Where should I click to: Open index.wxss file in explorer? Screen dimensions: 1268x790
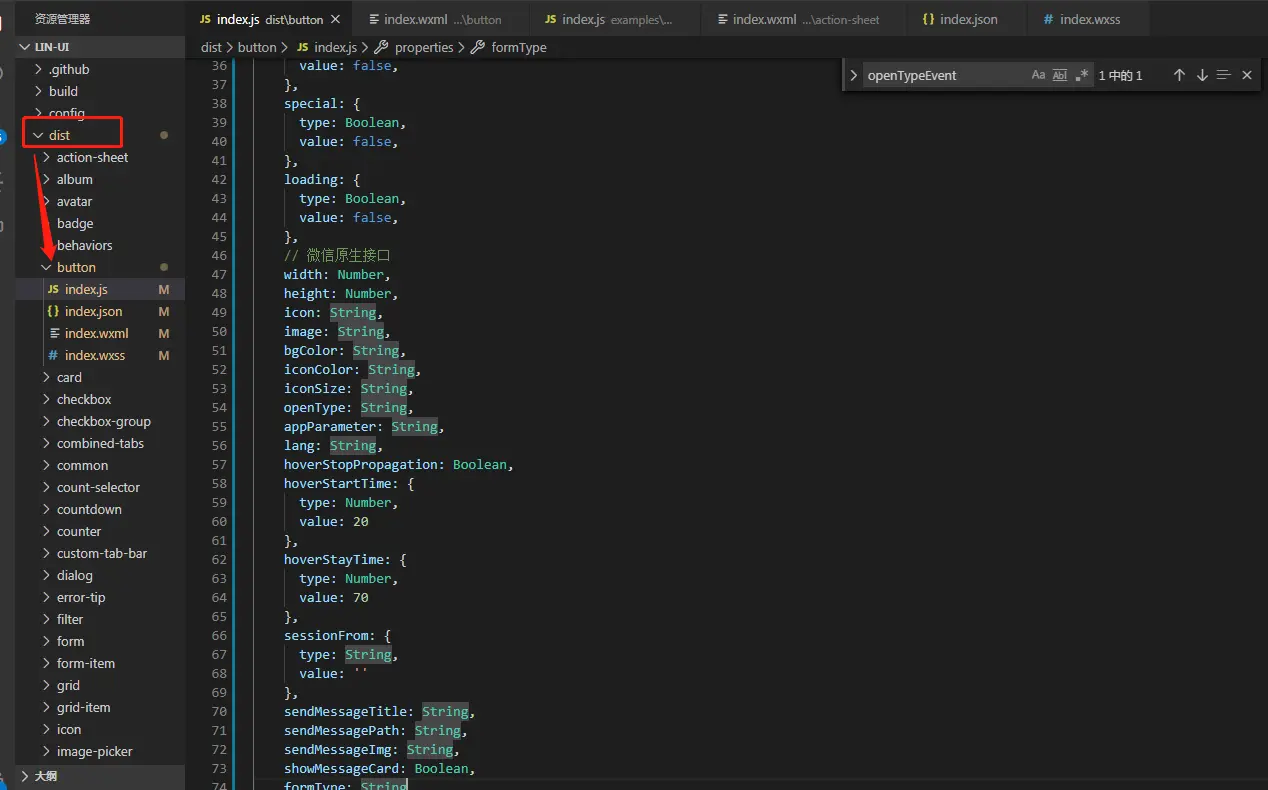point(95,355)
